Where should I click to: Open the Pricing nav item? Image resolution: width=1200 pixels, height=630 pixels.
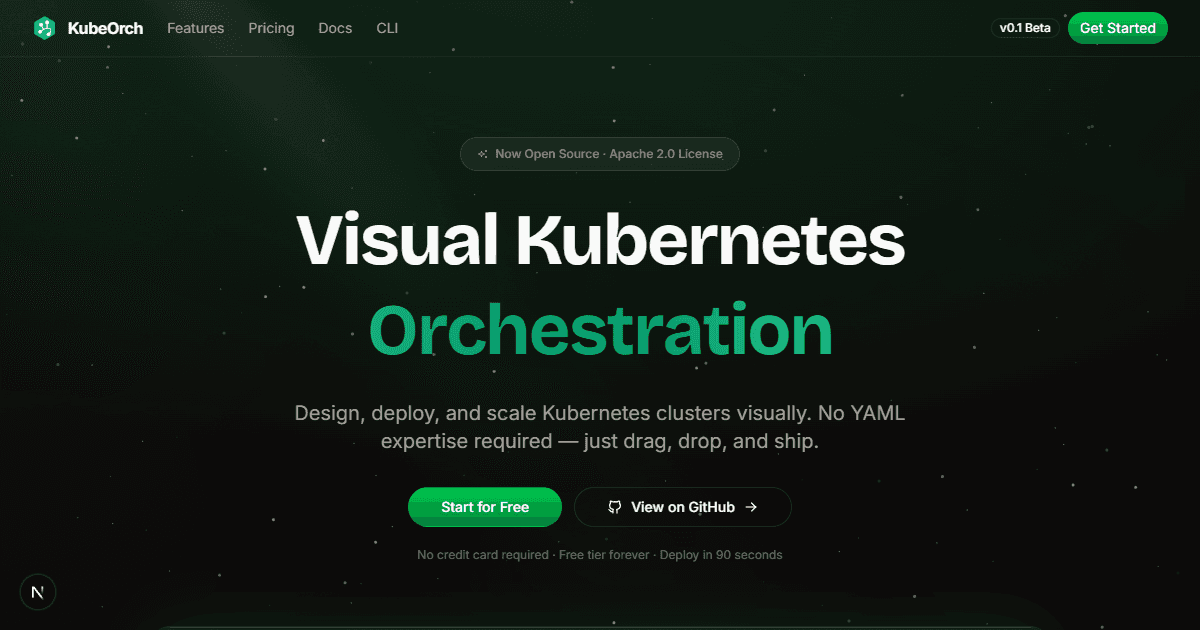(272, 28)
